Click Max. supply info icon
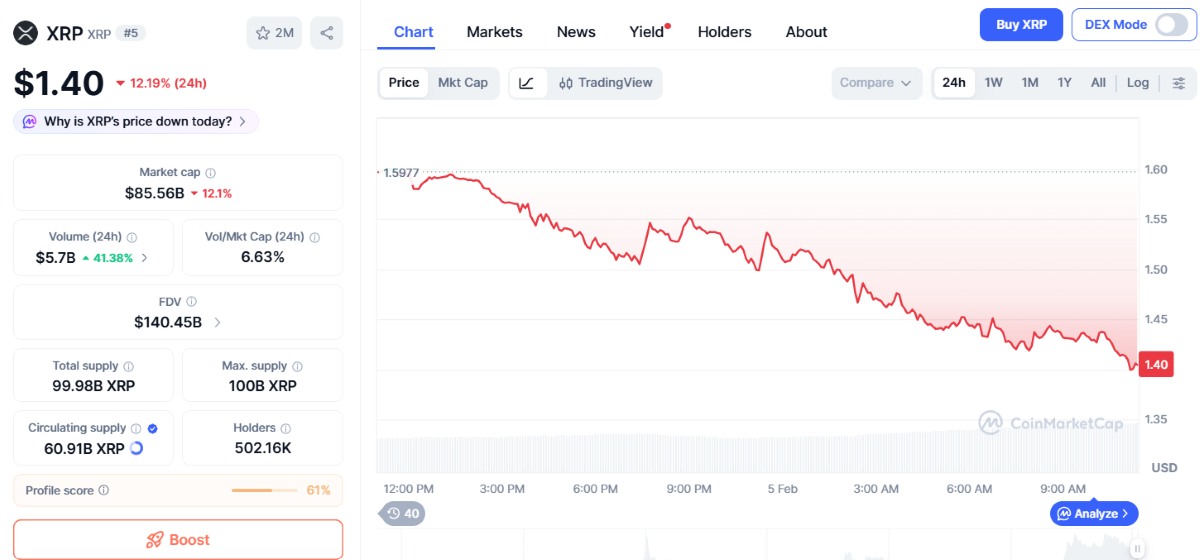The image size is (1200, 560). click(x=297, y=367)
